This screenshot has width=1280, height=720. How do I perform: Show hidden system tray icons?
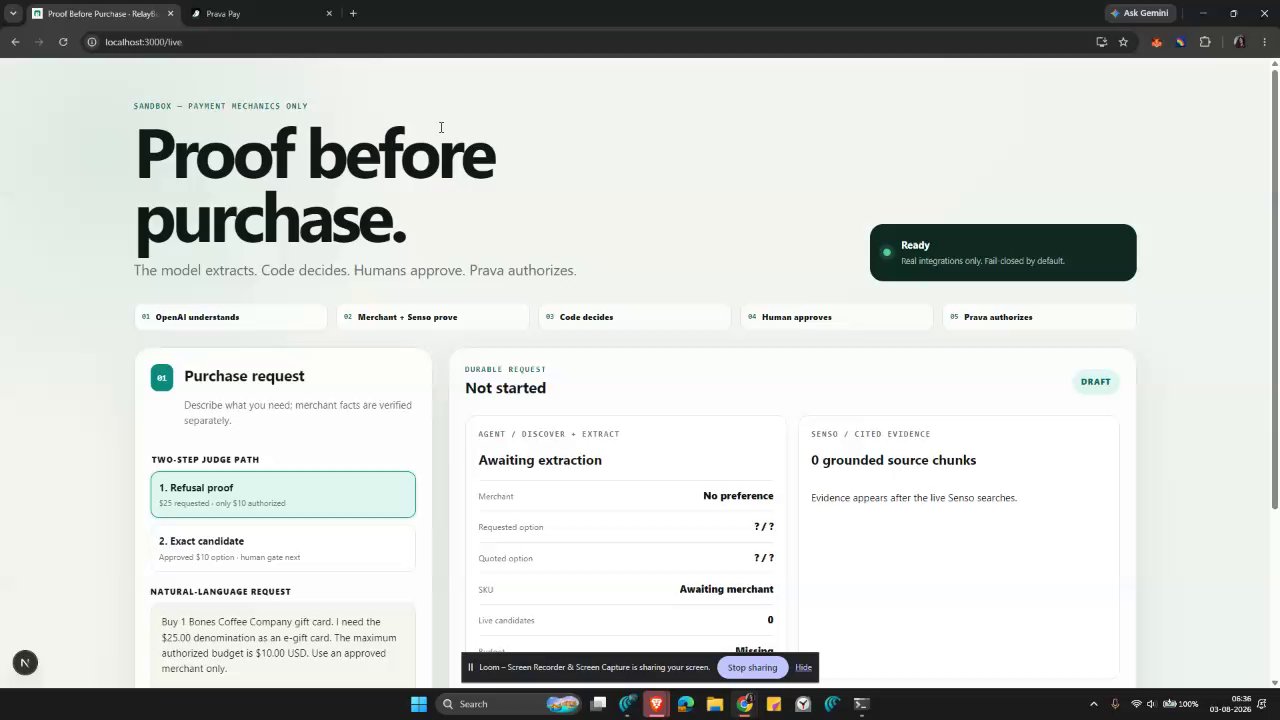coord(1093,704)
